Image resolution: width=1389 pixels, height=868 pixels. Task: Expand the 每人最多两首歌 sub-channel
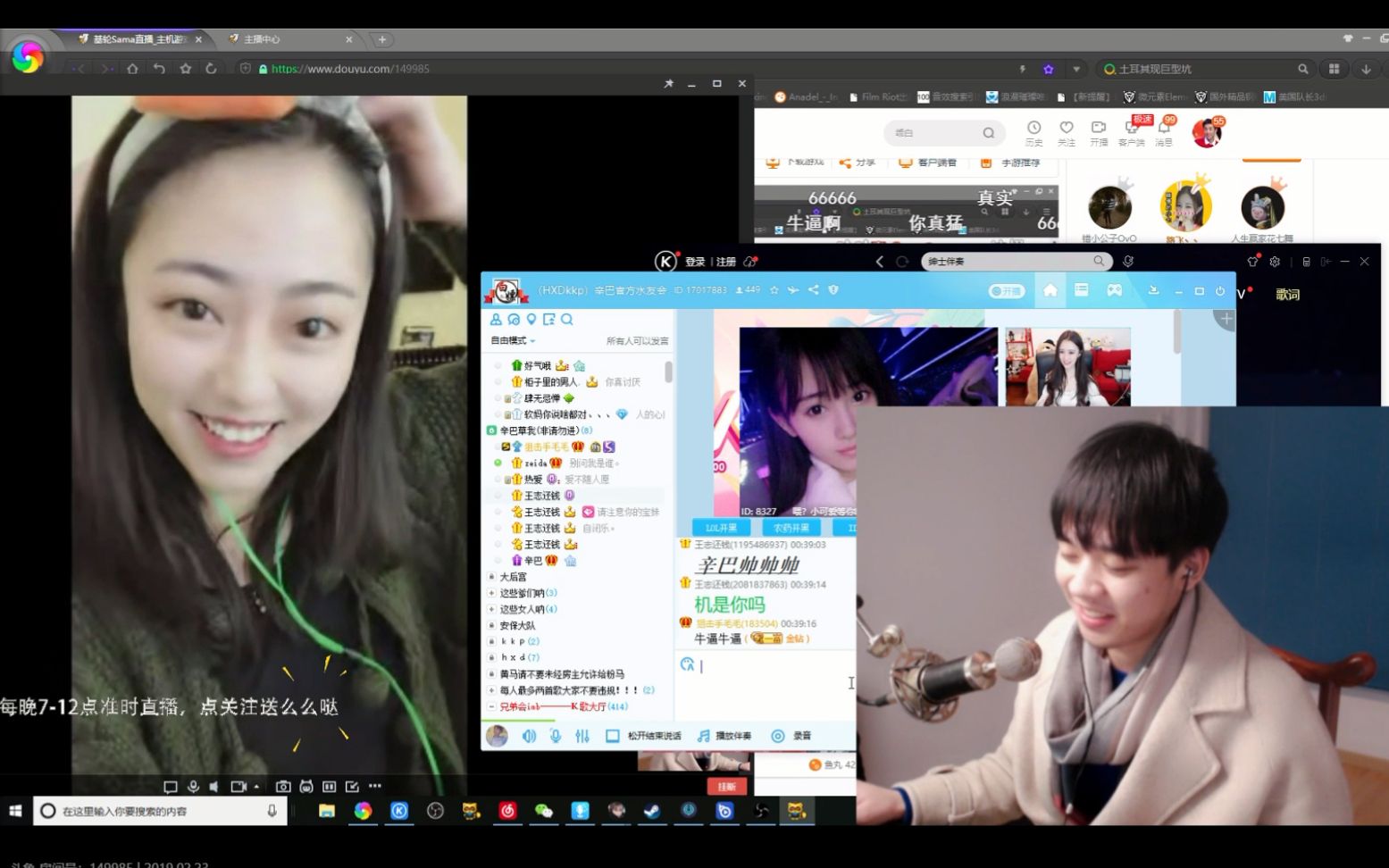tap(491, 690)
